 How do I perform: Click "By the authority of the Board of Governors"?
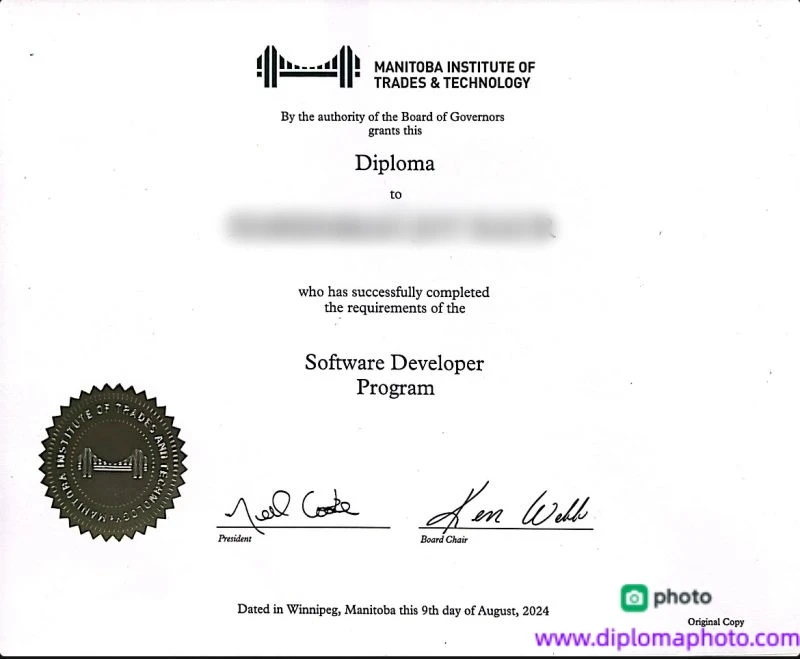point(392,117)
